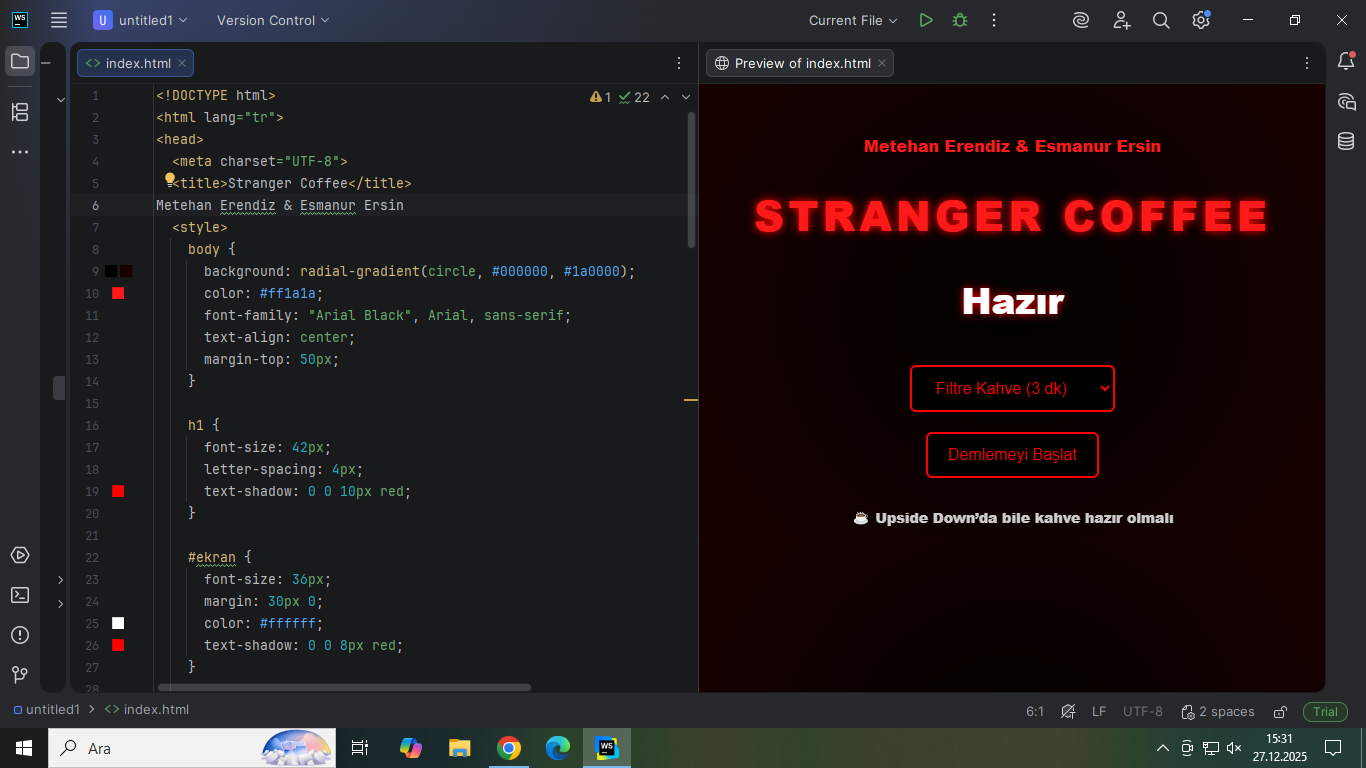Open Version Control dropdown
The height and width of the screenshot is (768, 1366).
[273, 20]
